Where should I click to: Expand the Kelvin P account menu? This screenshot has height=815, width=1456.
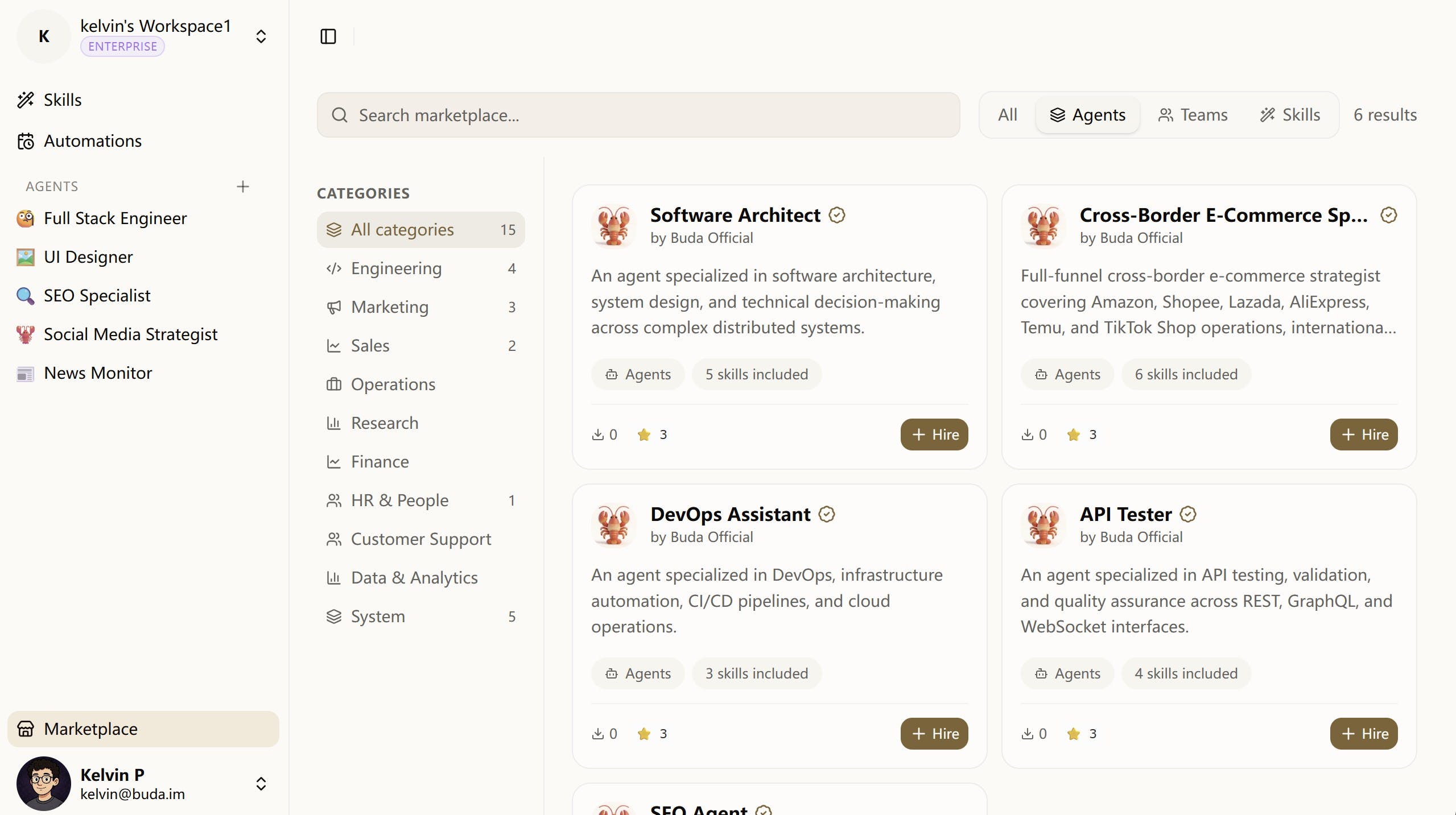[261, 783]
